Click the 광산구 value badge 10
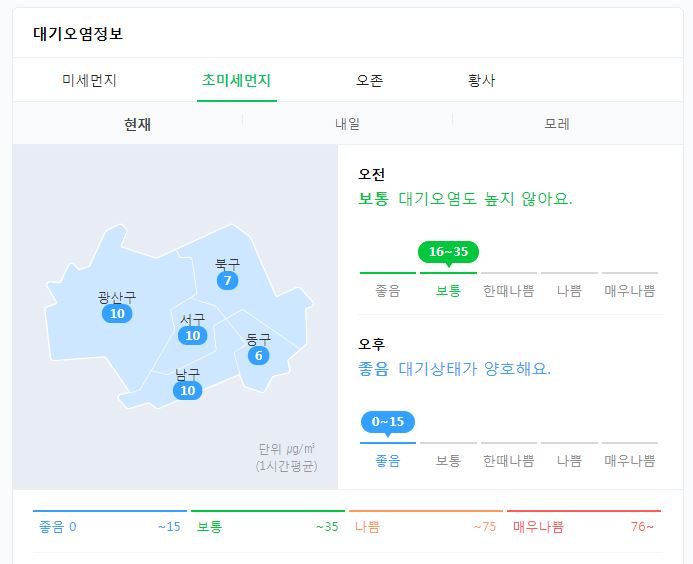693x564 pixels. 117,313
